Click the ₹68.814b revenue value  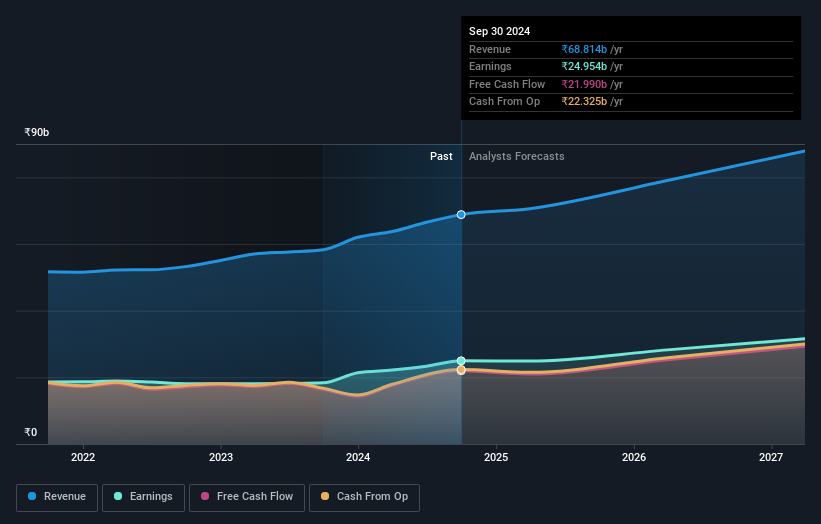point(584,49)
